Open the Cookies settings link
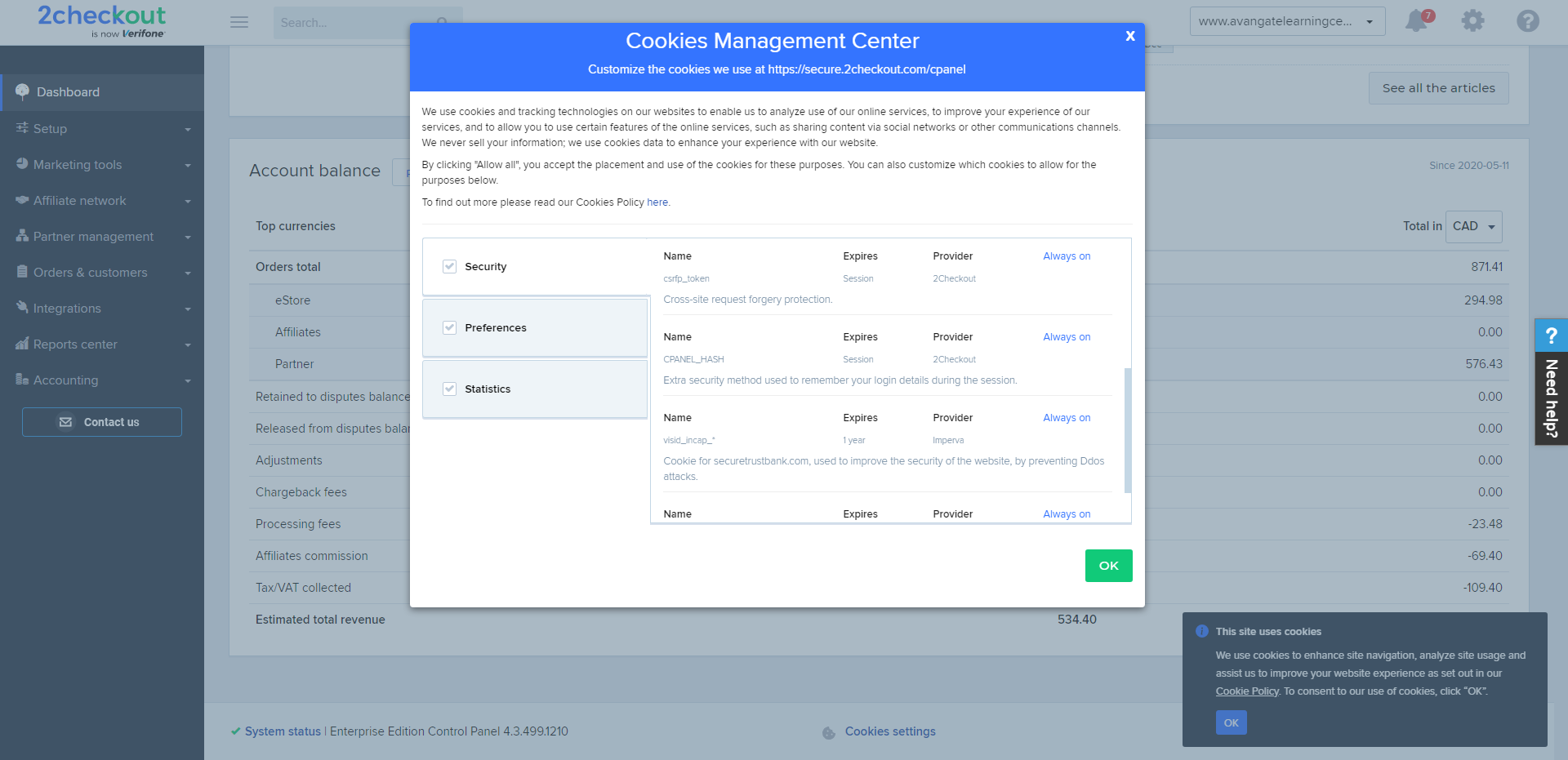1568x760 pixels. pyautogui.click(x=890, y=731)
